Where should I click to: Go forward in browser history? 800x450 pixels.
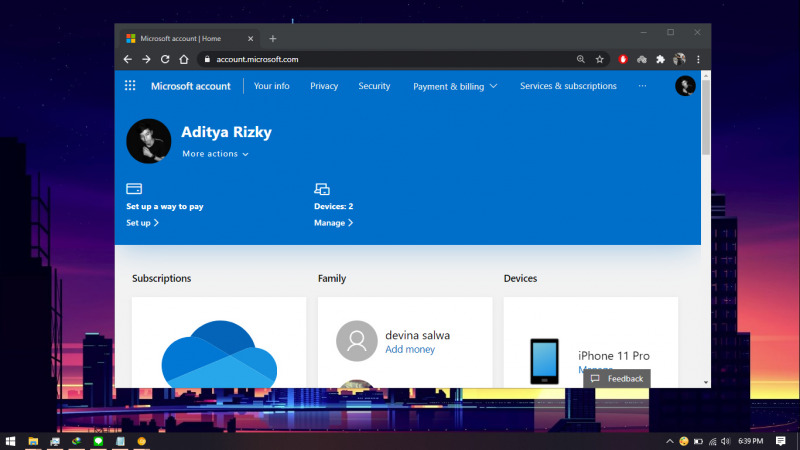[x=146, y=59]
